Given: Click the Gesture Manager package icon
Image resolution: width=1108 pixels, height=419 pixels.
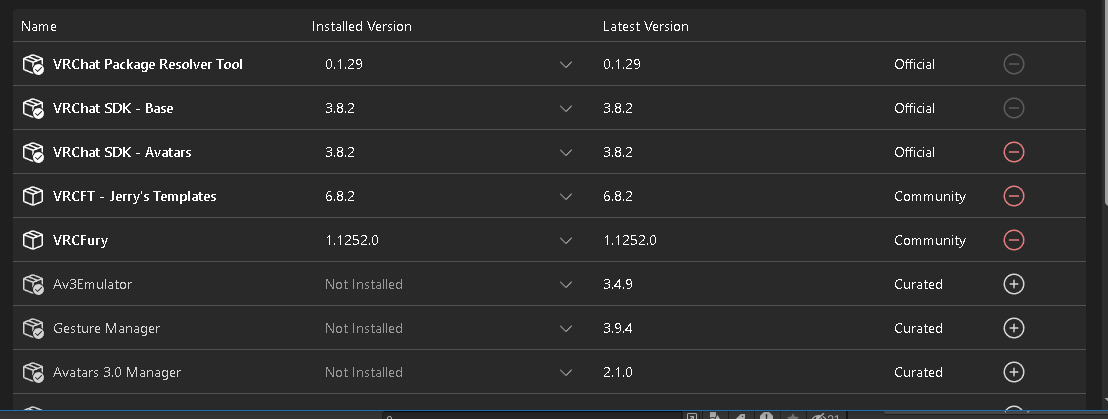Looking at the screenshot, I should point(34,328).
